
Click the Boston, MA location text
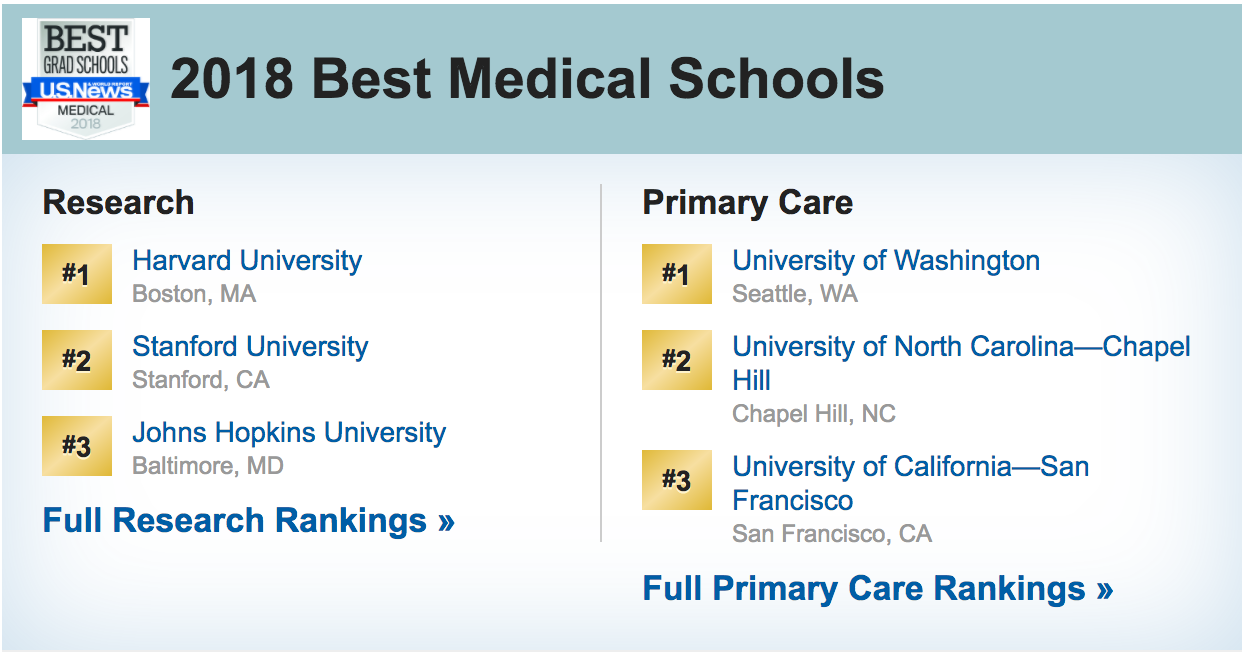point(194,294)
